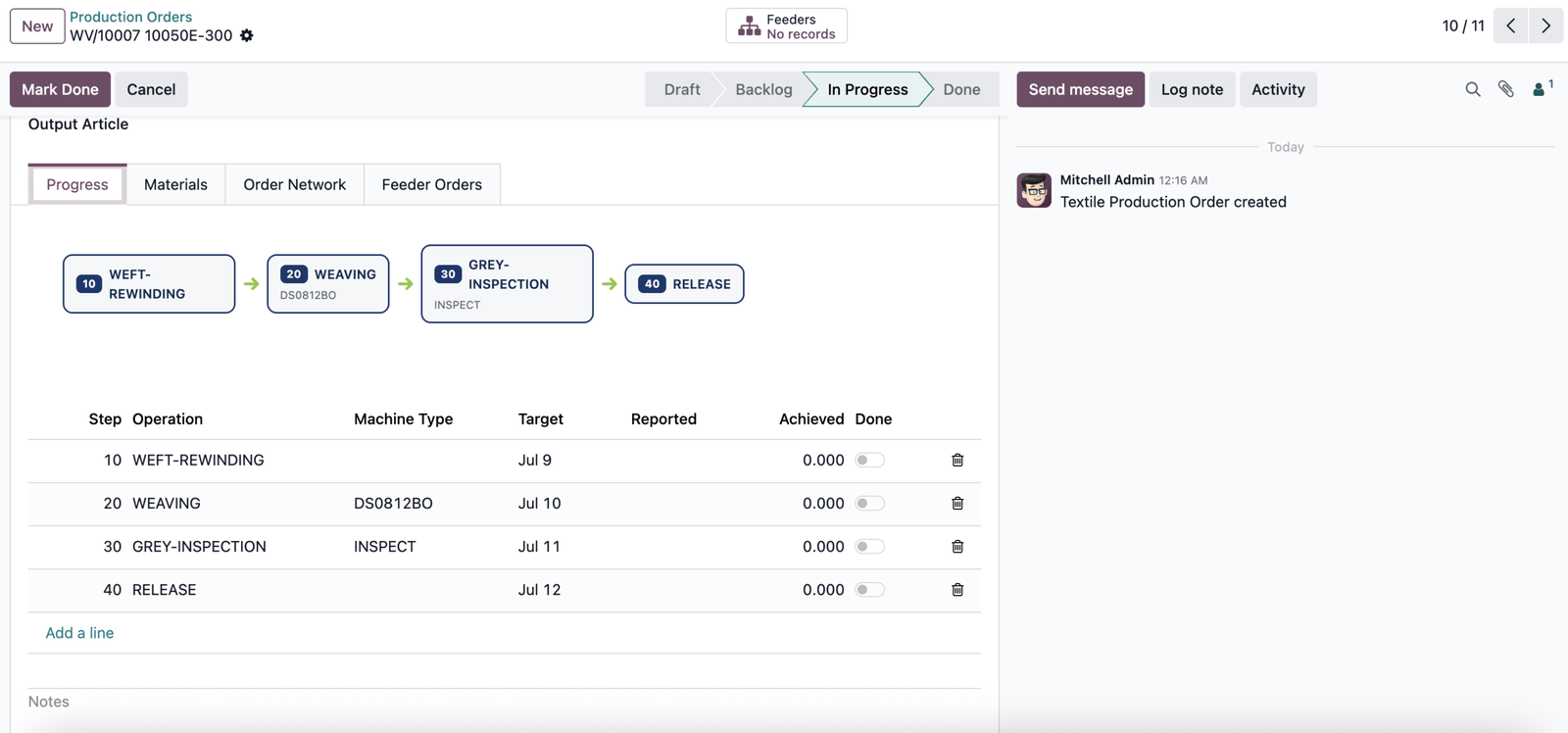1568x733 pixels.
Task: Click the Feeders hierarchy icon
Action: [x=750, y=26]
